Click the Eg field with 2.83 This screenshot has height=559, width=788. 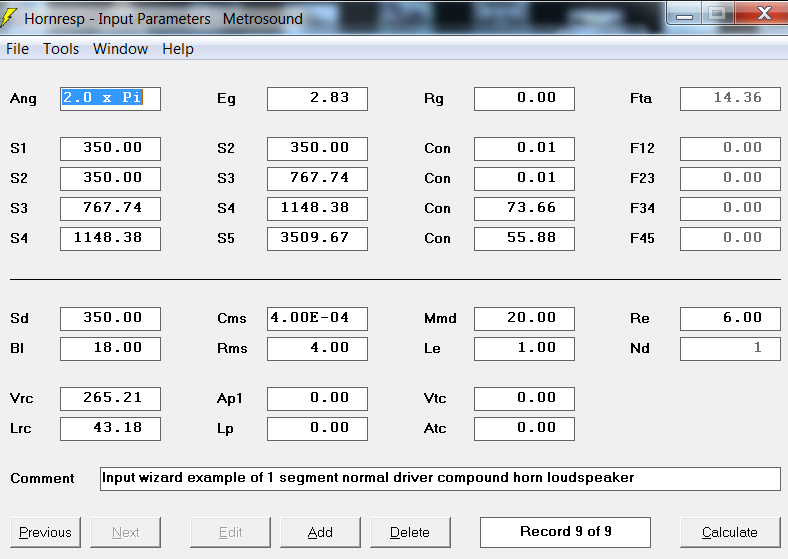[318, 99]
